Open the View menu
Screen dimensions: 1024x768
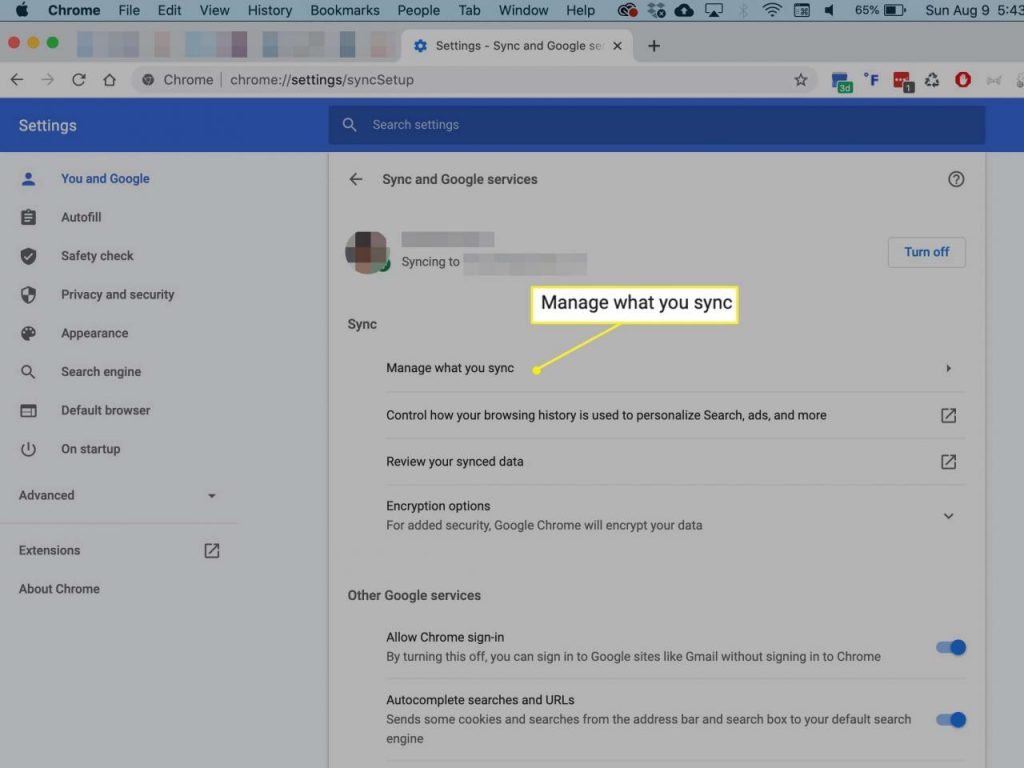214,10
